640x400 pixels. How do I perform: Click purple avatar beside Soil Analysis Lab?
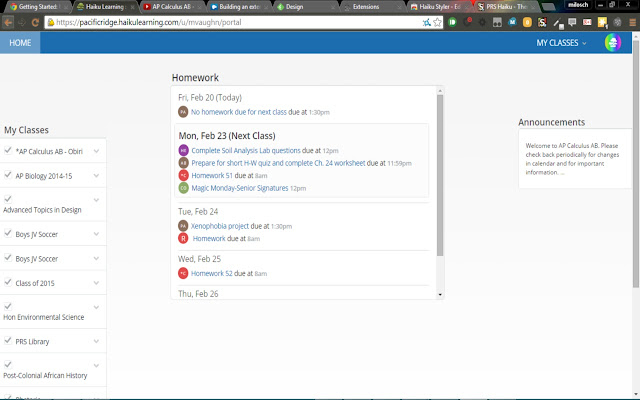(x=183, y=150)
